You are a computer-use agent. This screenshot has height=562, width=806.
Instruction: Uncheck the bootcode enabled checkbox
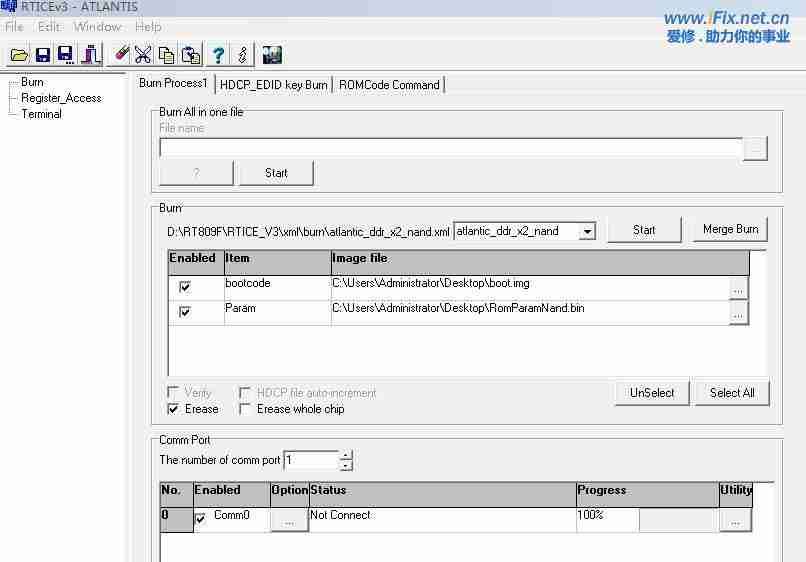click(x=185, y=287)
